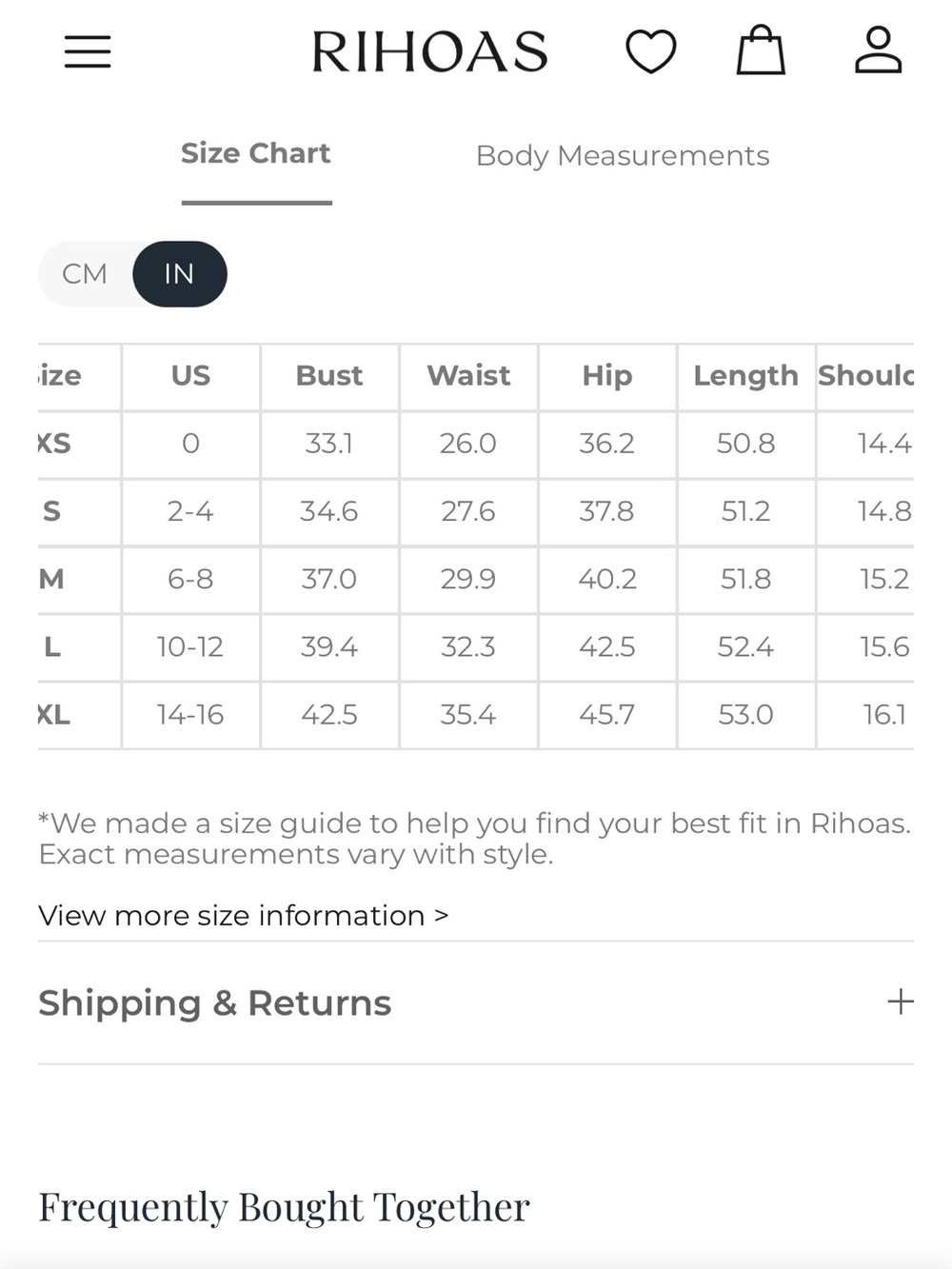The width and height of the screenshot is (952, 1269).
Task: Click the Length column header
Action: (745, 377)
